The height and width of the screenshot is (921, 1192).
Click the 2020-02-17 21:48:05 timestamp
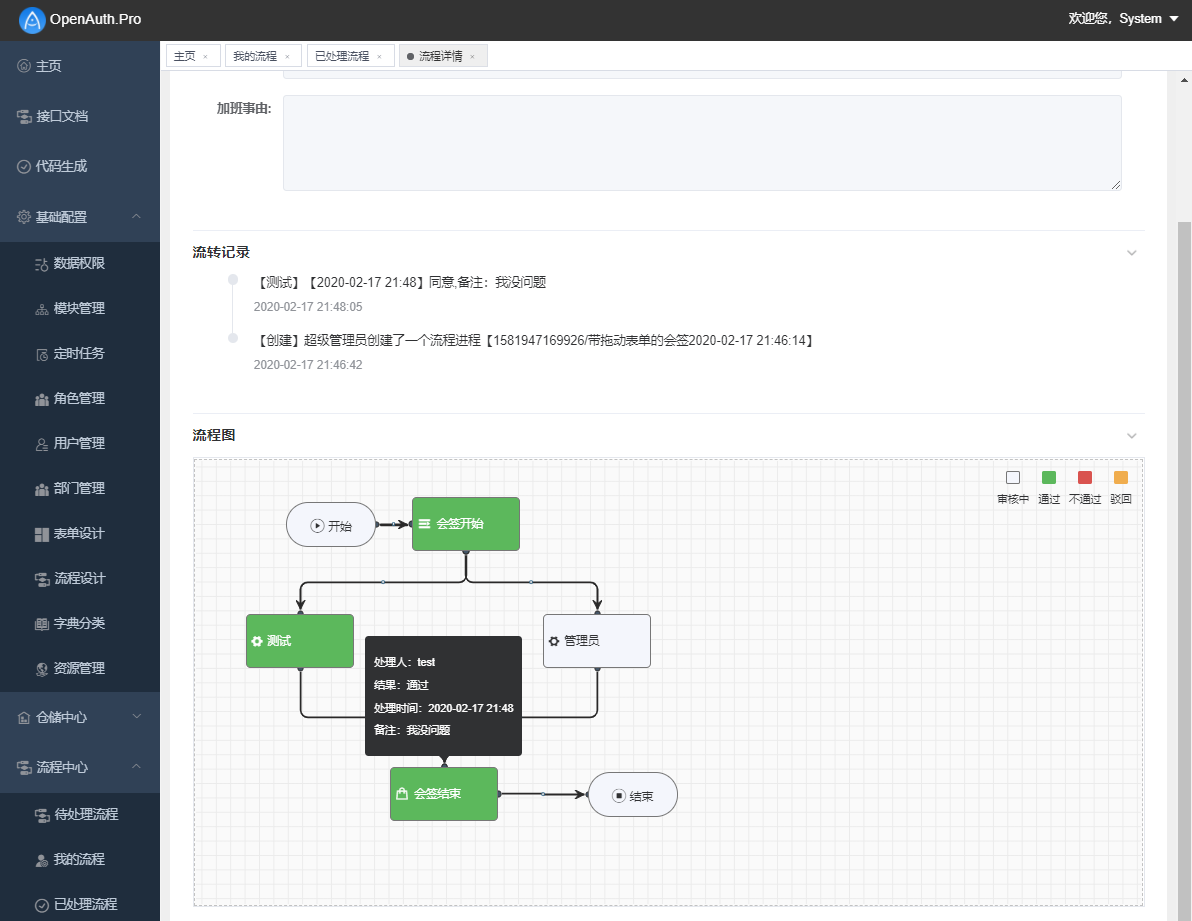click(308, 307)
